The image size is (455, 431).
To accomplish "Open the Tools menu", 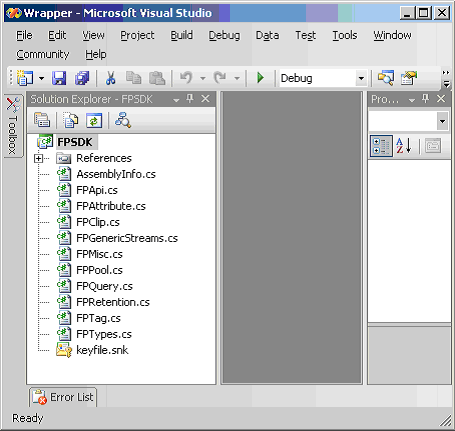I will point(345,35).
